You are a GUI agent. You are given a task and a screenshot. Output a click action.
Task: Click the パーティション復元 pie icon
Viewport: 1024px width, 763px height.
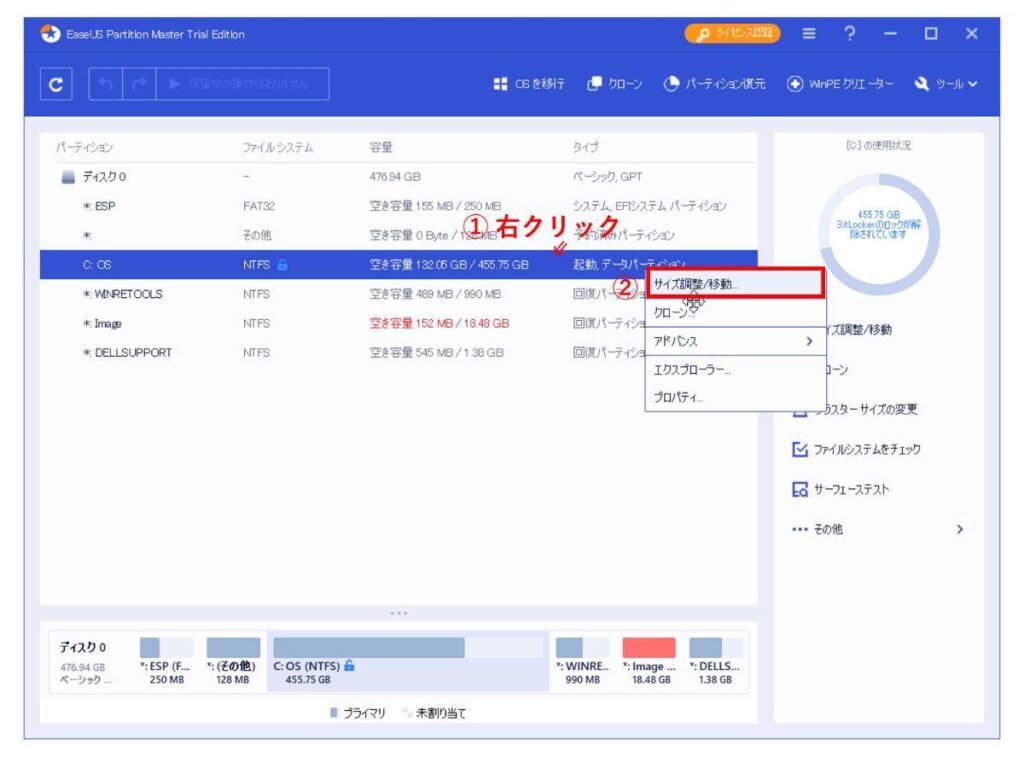coord(671,84)
